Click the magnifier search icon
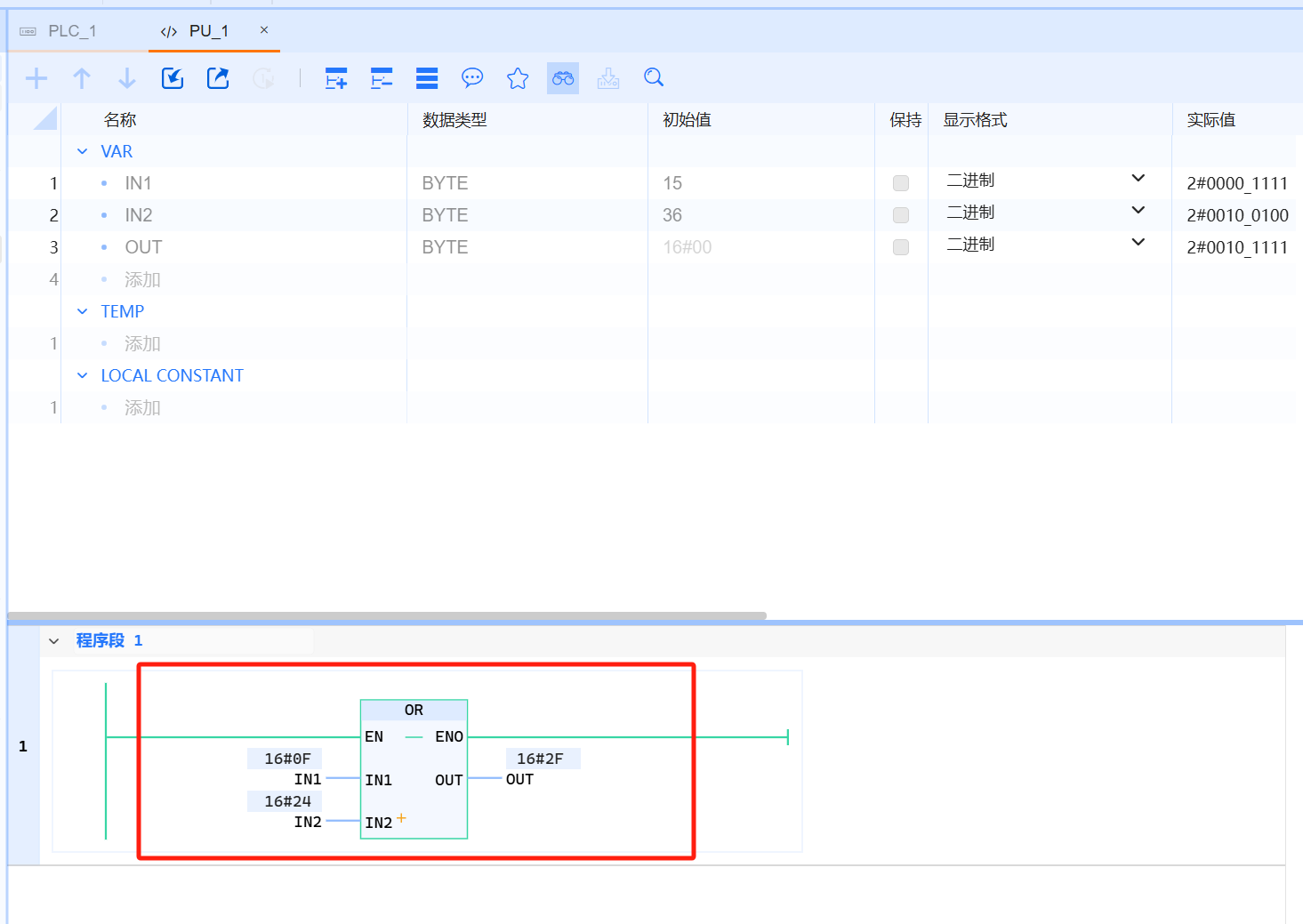 pos(654,78)
